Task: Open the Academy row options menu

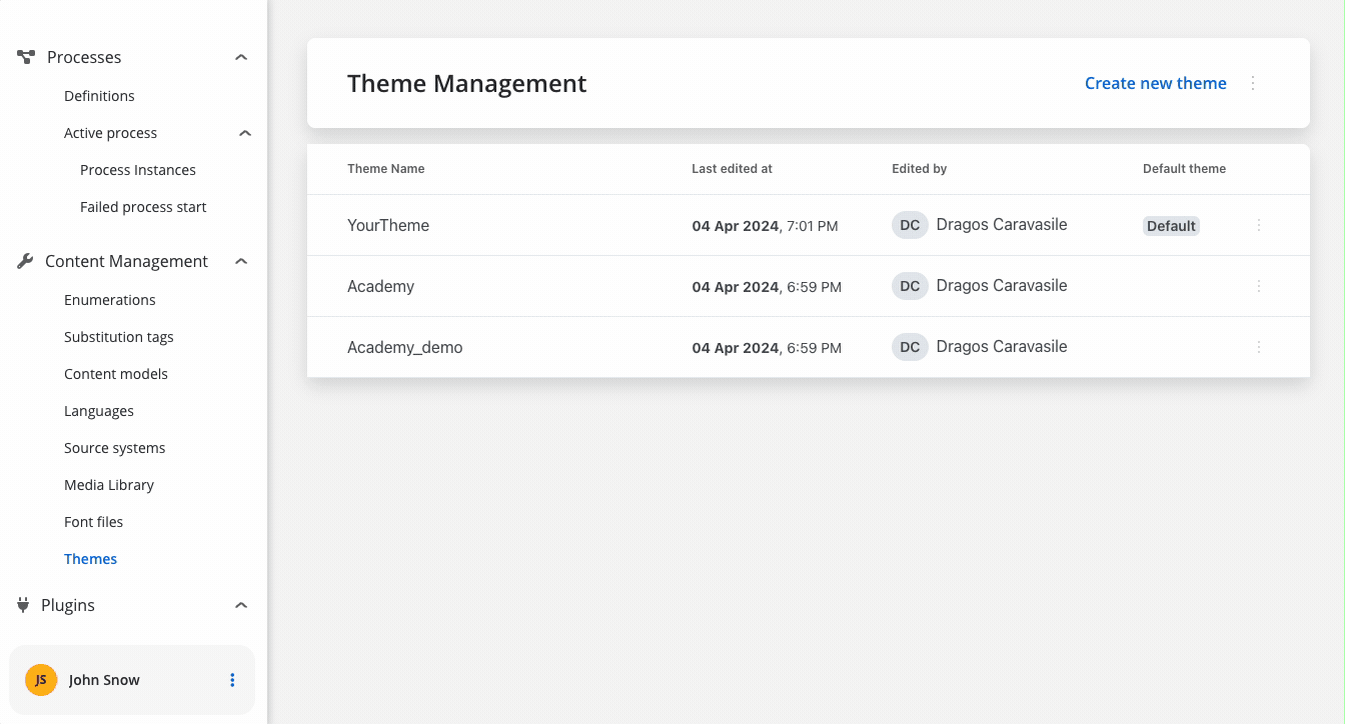Action: pos(1259,286)
